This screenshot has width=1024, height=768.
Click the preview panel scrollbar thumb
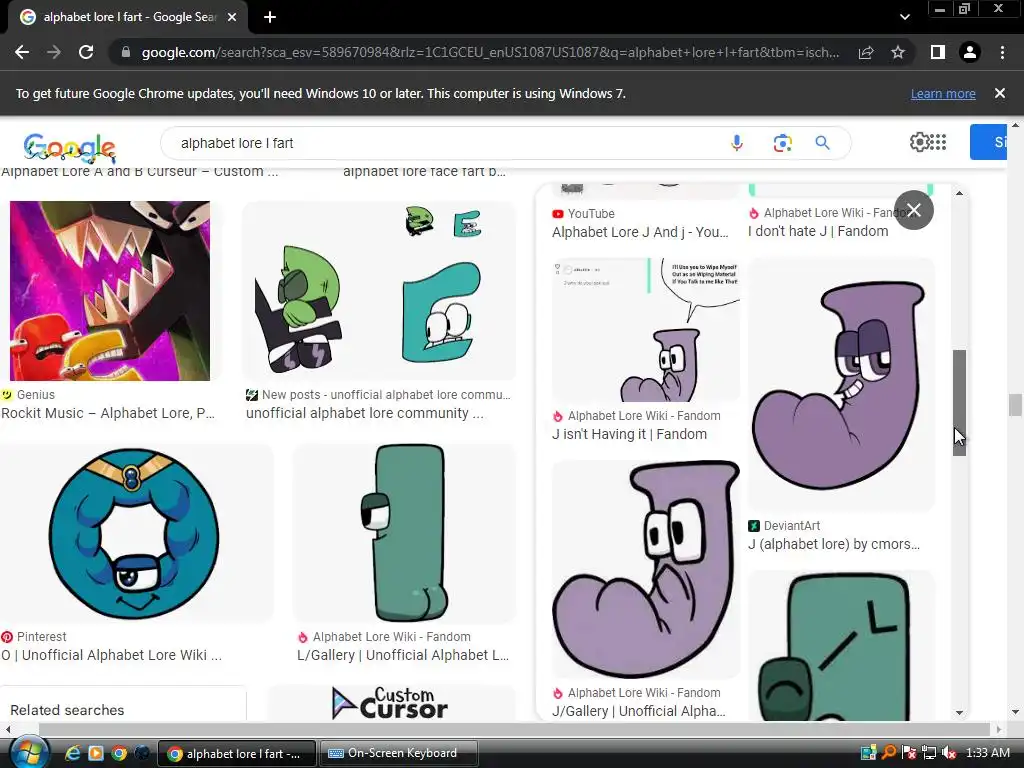pos(959,403)
